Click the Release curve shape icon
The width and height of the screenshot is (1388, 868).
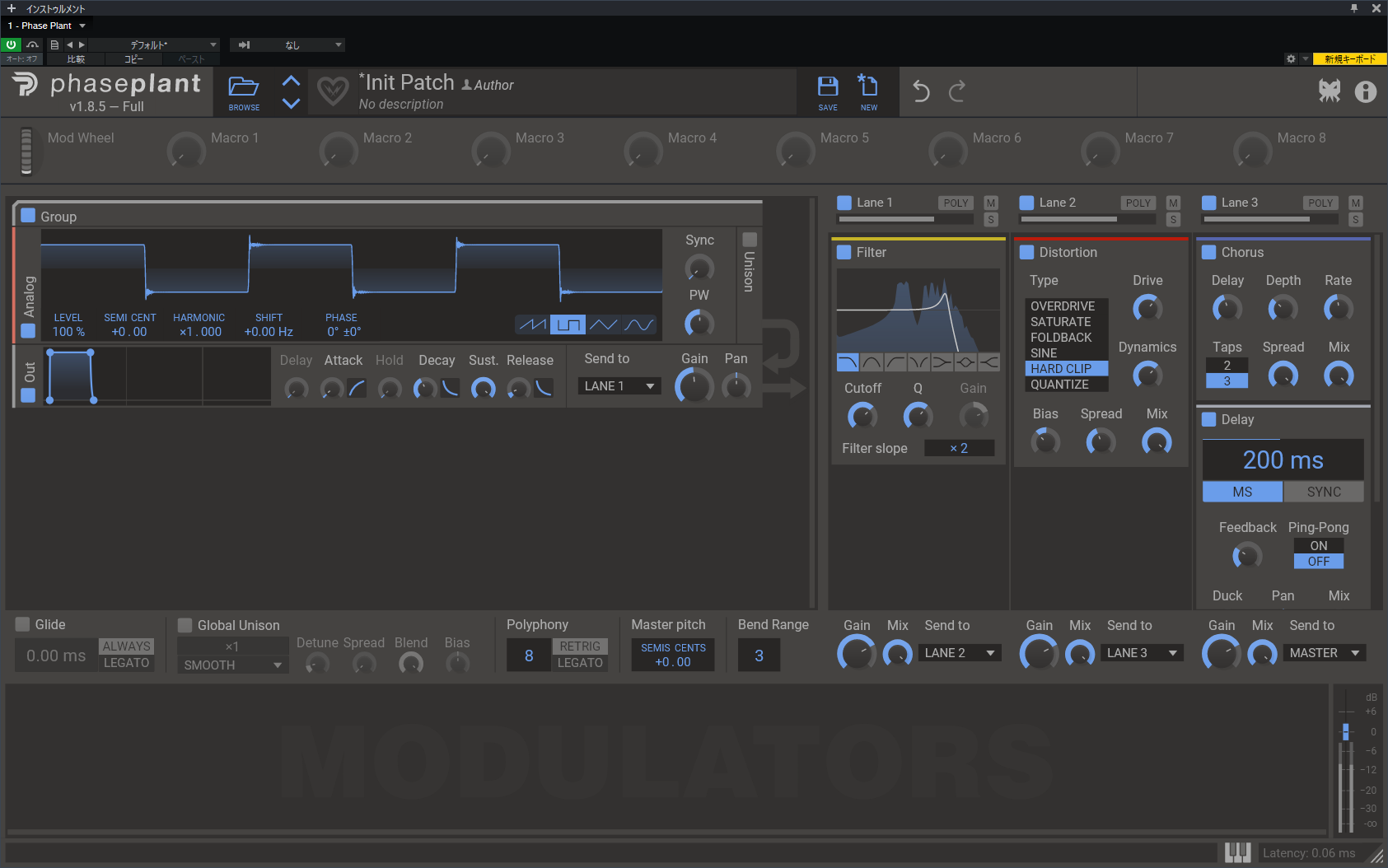pyautogui.click(x=544, y=388)
